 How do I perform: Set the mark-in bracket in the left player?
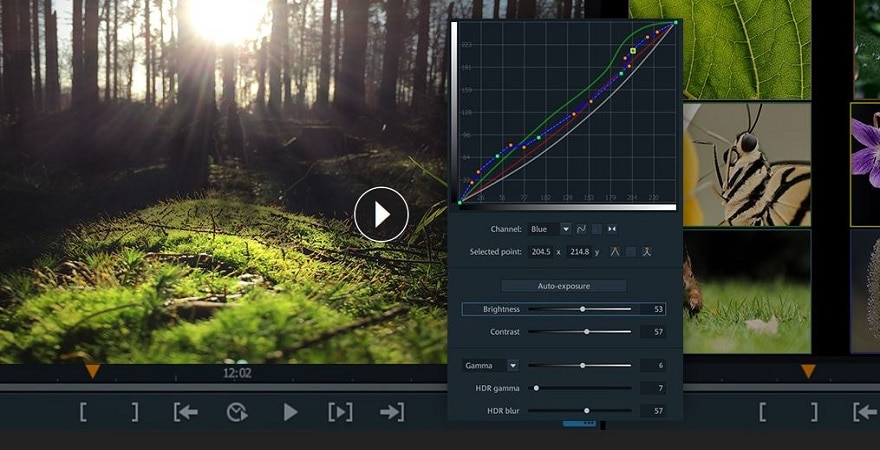click(x=83, y=412)
